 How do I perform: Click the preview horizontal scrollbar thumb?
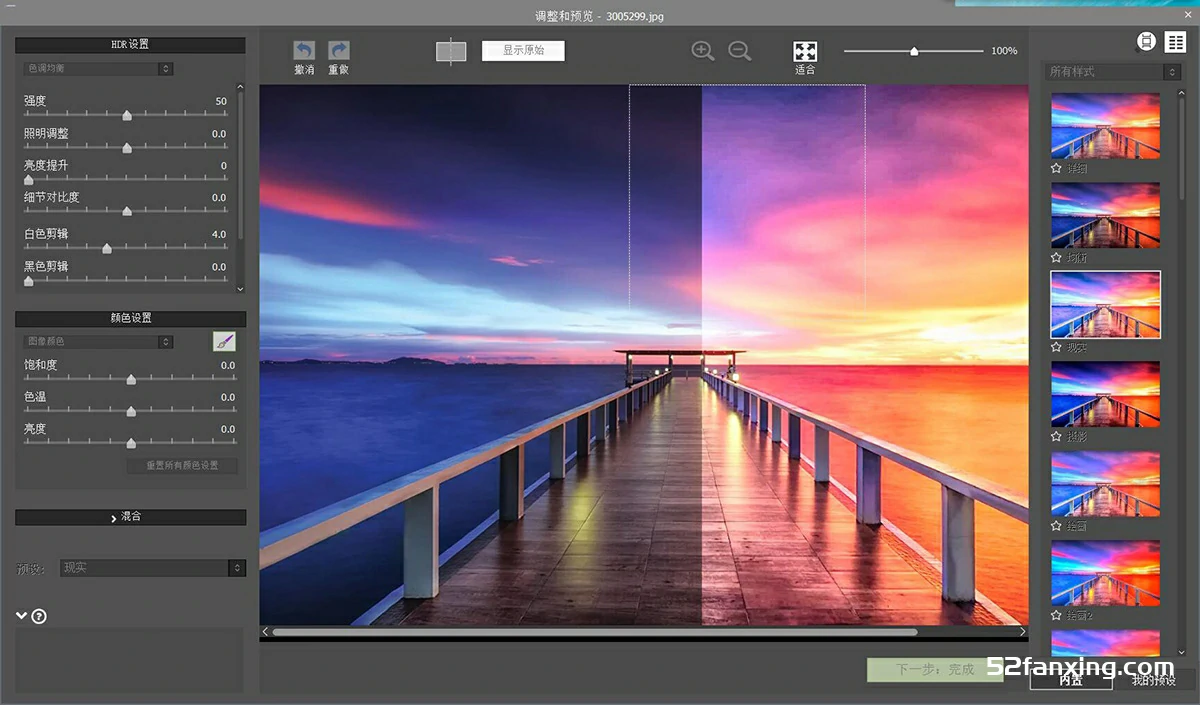[595, 632]
